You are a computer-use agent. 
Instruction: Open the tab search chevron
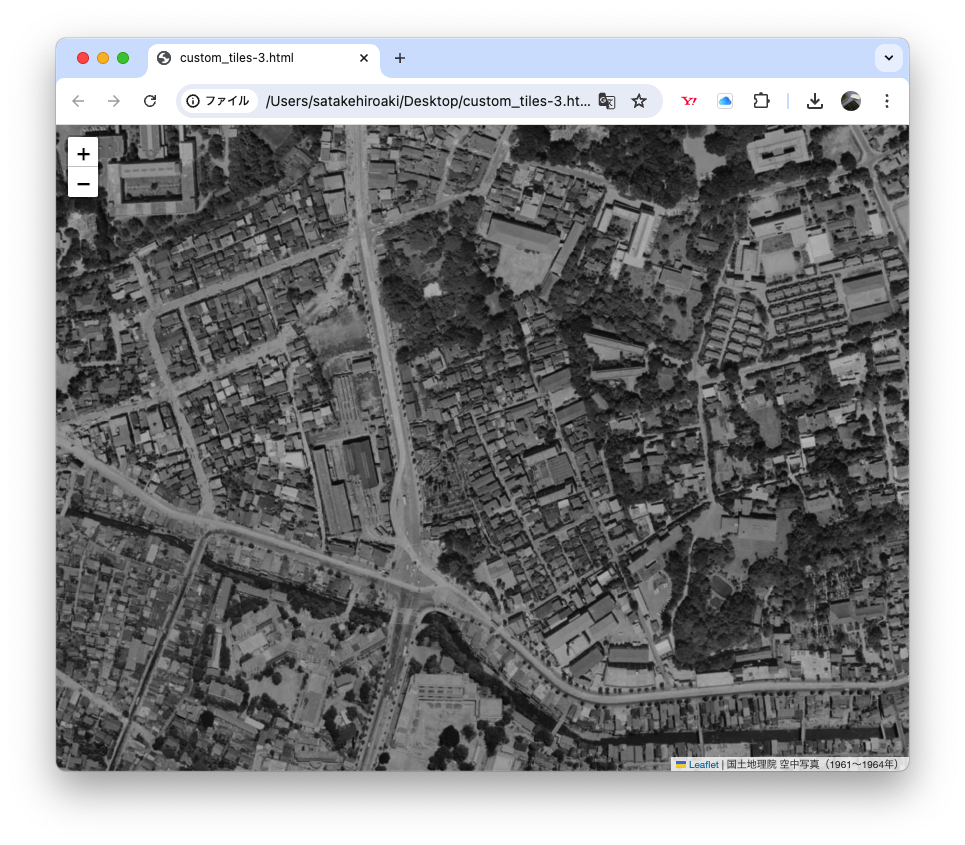point(888,58)
